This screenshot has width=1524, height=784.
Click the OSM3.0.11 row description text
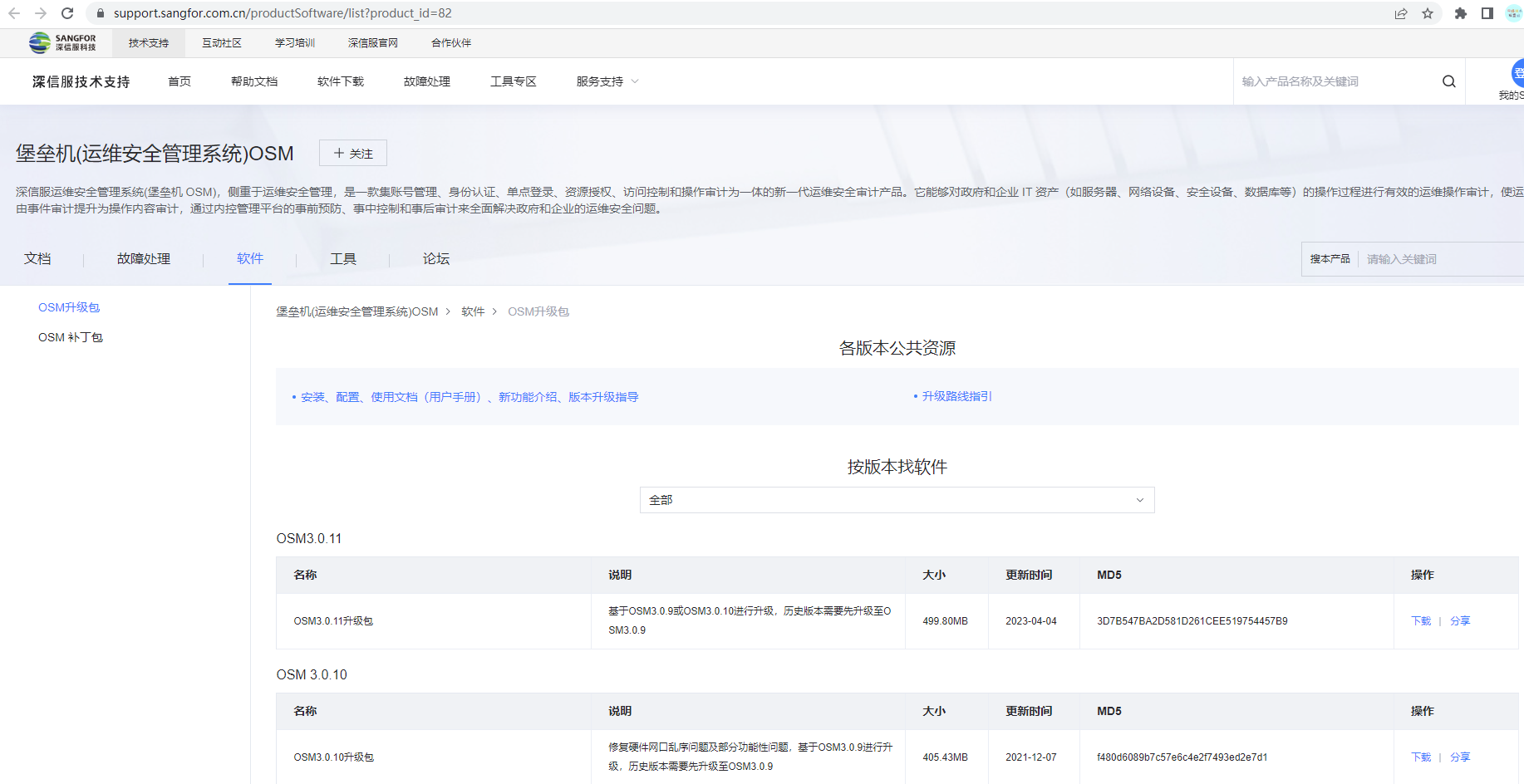pos(750,620)
